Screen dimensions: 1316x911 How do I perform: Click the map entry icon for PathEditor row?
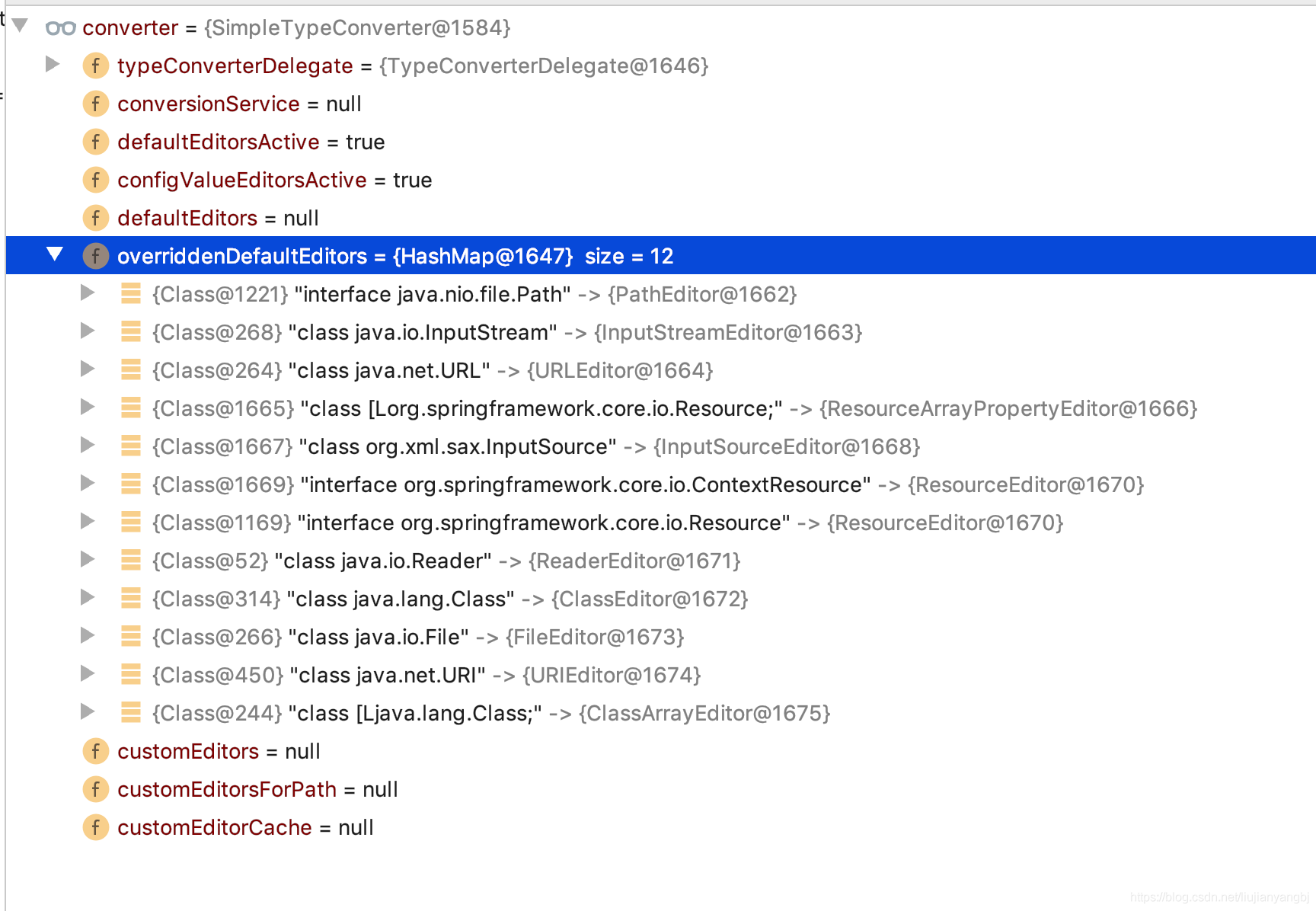(x=131, y=294)
